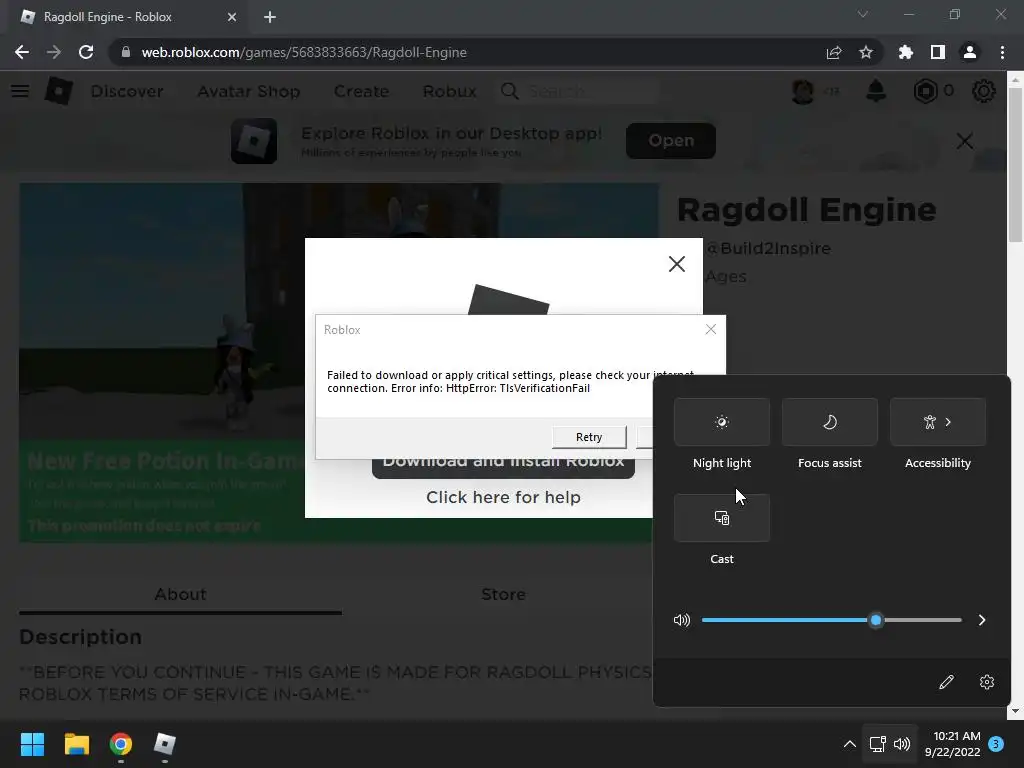The width and height of the screenshot is (1024, 768).
Task: Open the @Build2Inspire creator link
Action: [x=768, y=248]
